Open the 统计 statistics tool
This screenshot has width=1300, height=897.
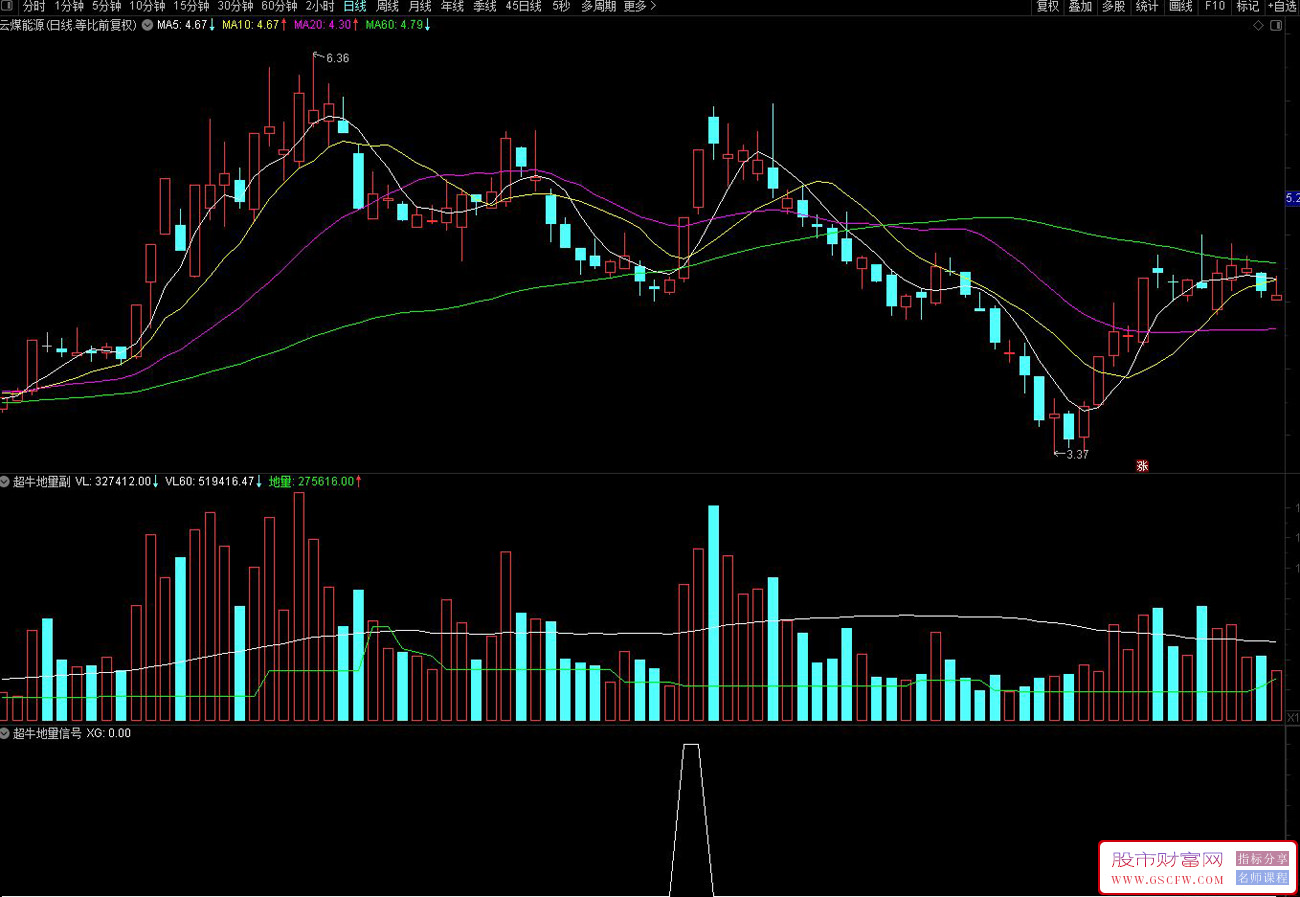tap(1147, 7)
